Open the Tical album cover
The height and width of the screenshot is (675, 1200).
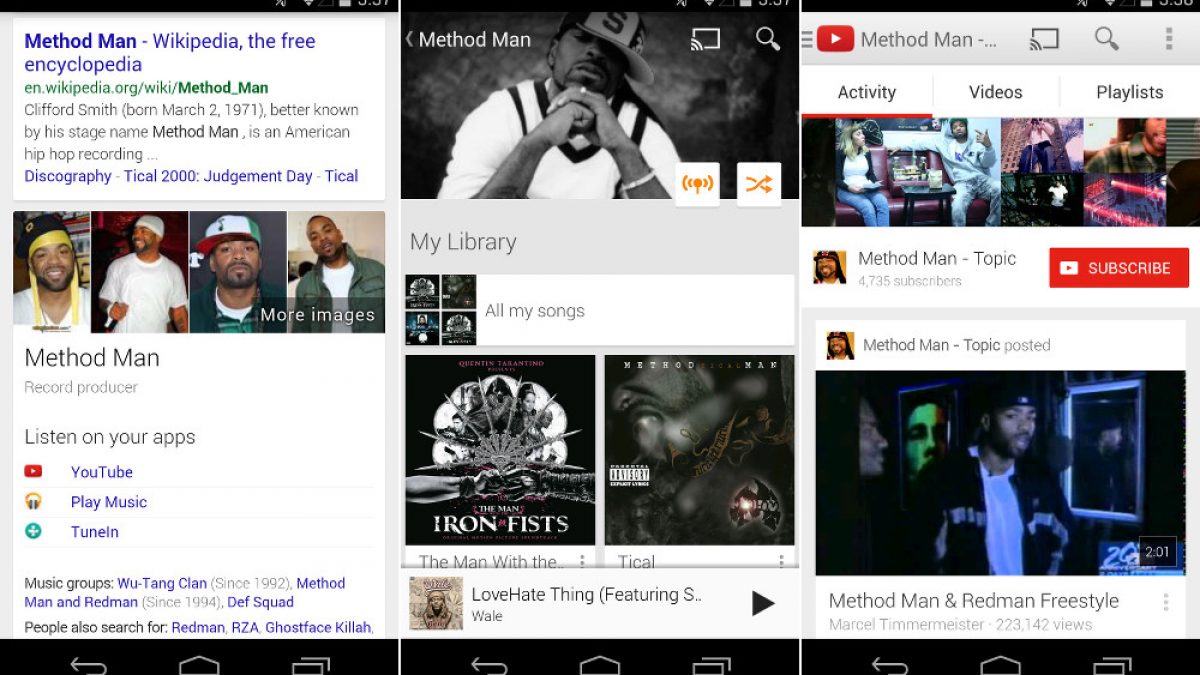699,450
